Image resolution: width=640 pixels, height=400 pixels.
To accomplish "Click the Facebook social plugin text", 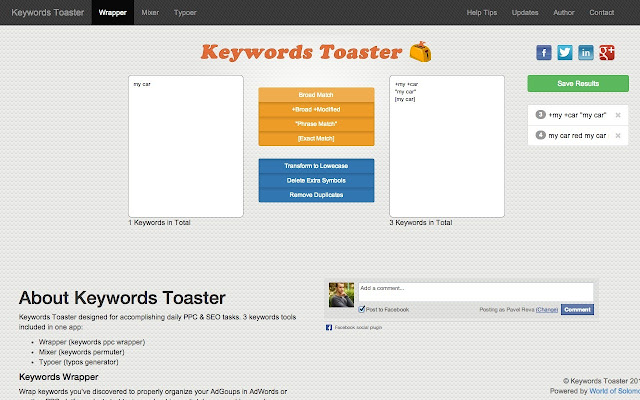I will pos(358,327).
